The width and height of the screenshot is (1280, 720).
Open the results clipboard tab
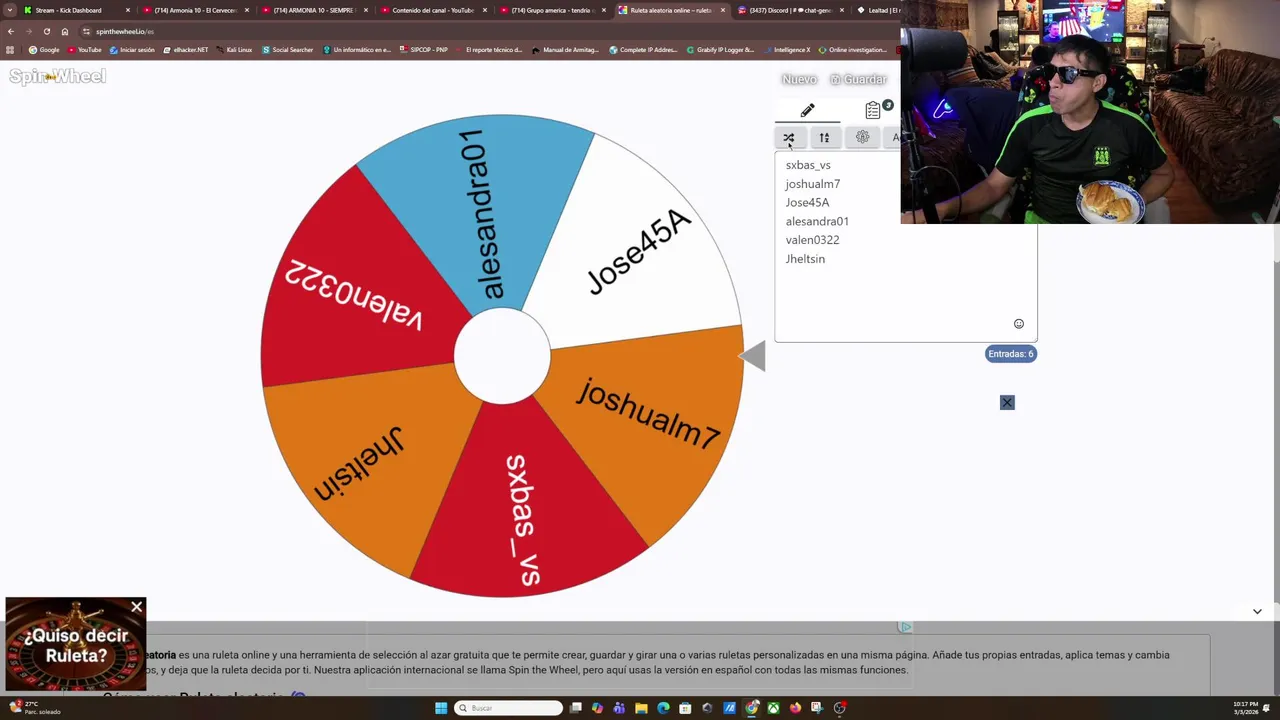point(873,110)
